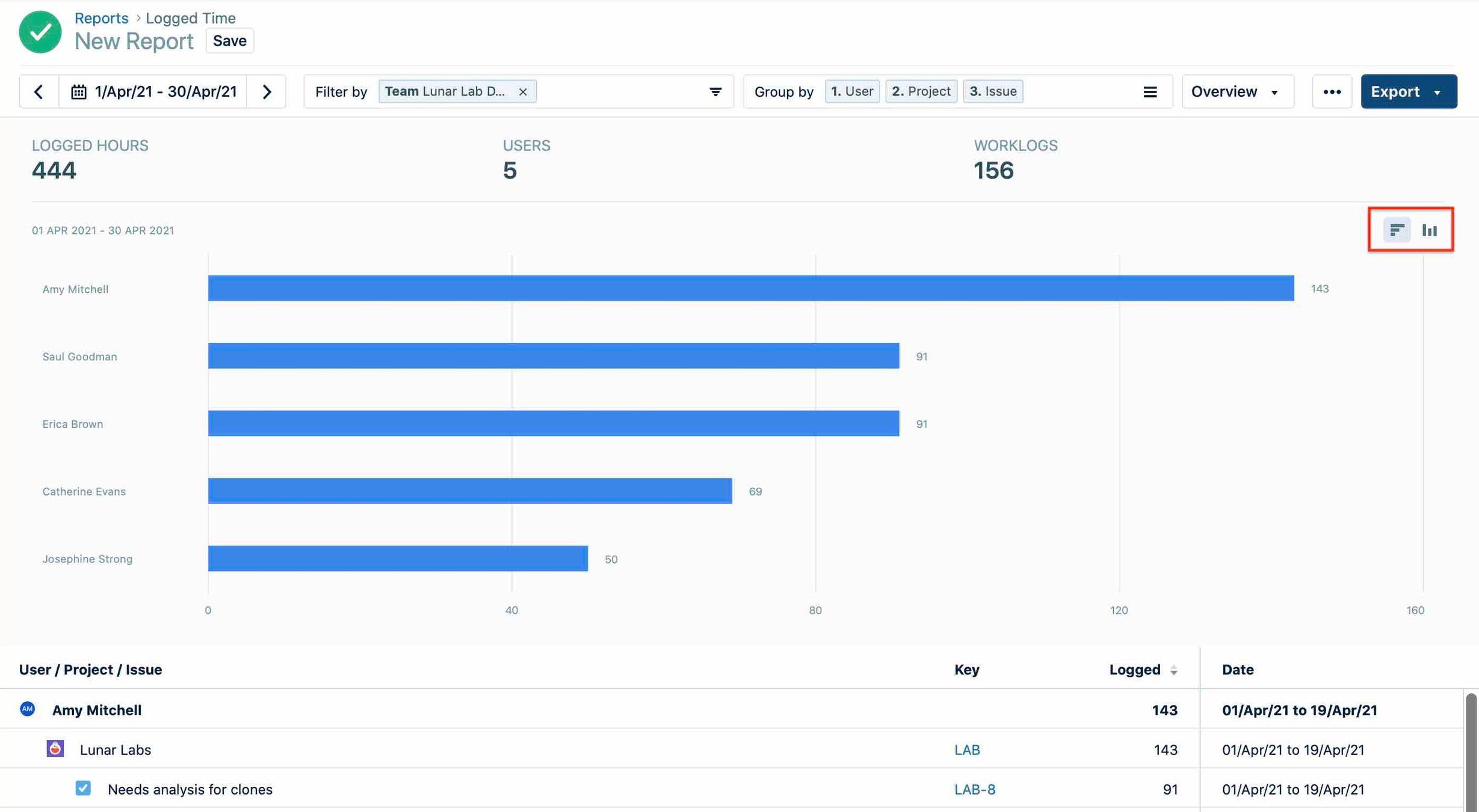Open issue LAB-8 link

click(x=974, y=789)
